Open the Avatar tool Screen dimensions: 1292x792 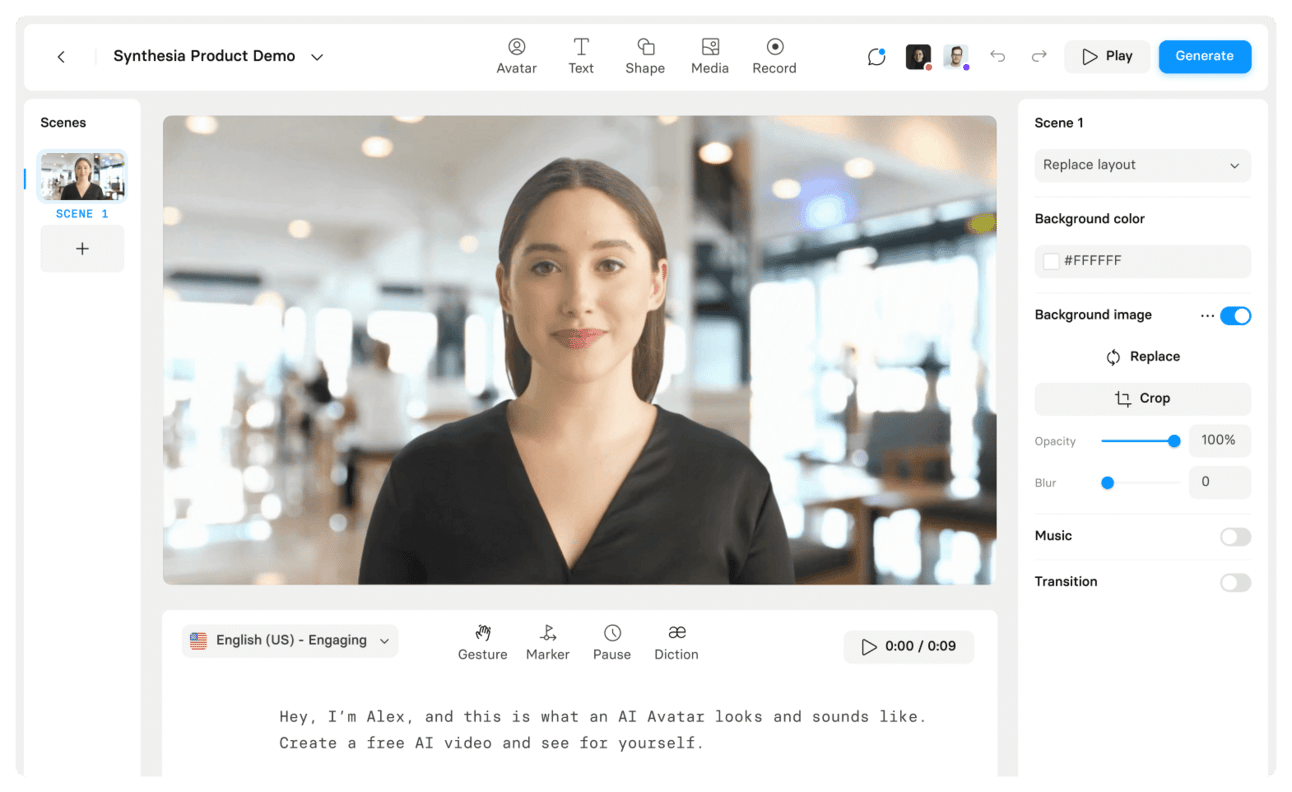516,56
